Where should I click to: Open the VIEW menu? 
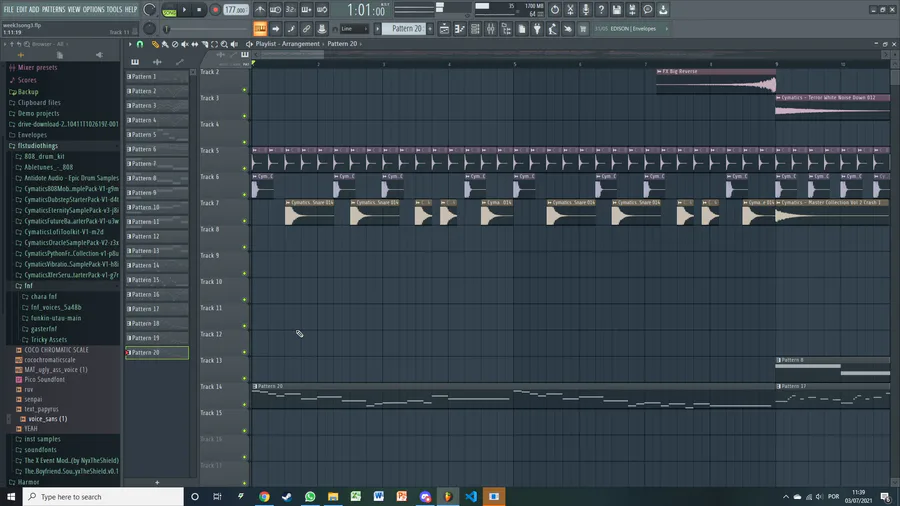coord(74,10)
